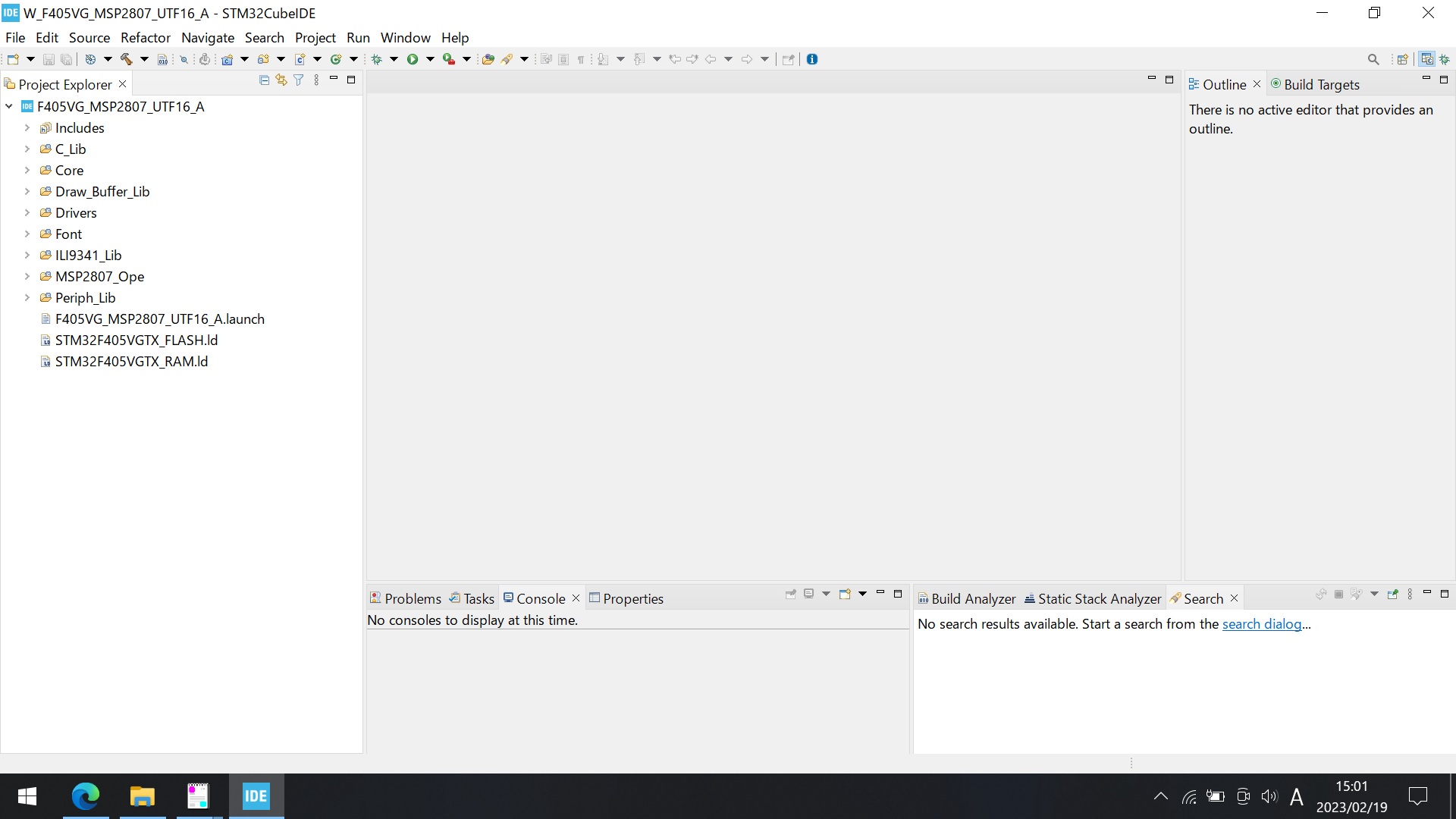The width and height of the screenshot is (1456, 819).
Task: Click the New C/C++ Project toolbar icon
Action: tap(227, 59)
